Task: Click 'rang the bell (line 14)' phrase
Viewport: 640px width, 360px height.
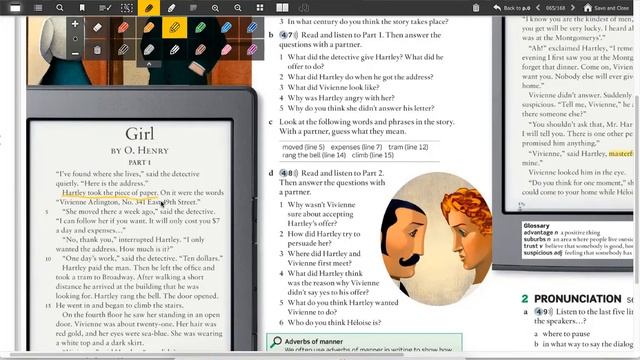Action: pos(314,155)
